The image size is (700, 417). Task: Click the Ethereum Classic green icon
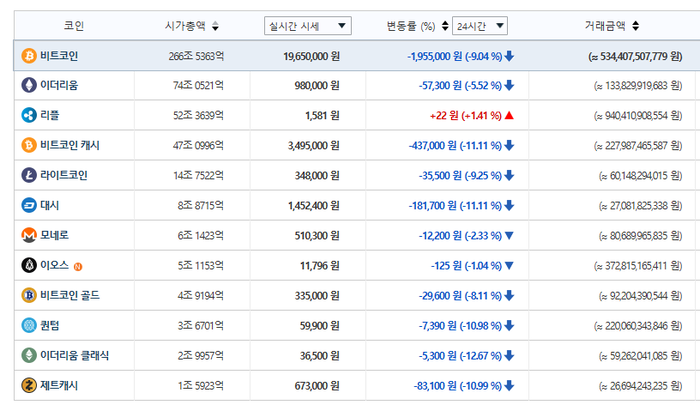pos(29,355)
